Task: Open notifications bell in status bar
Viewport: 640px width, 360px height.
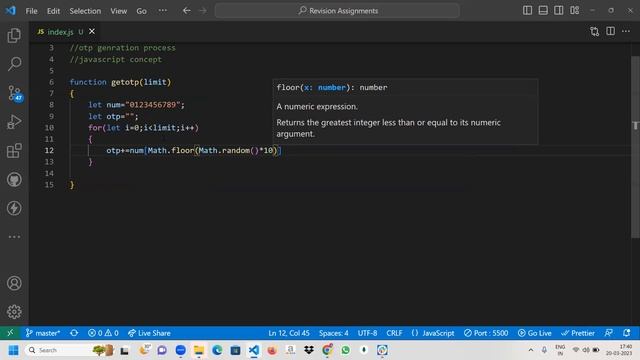Action: coord(627,333)
